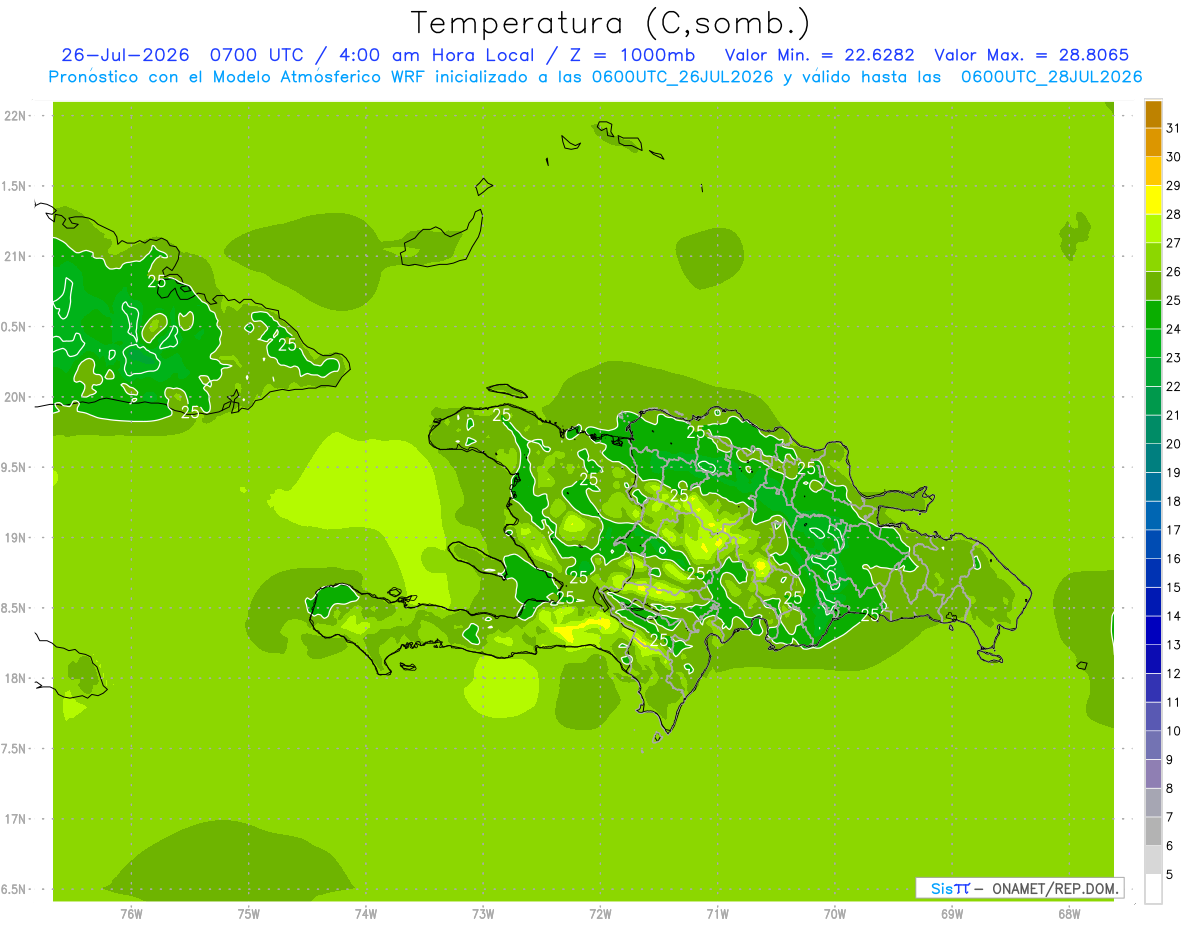1200x927 pixels.
Task: Click the legend value '30'
Action: tap(1173, 157)
